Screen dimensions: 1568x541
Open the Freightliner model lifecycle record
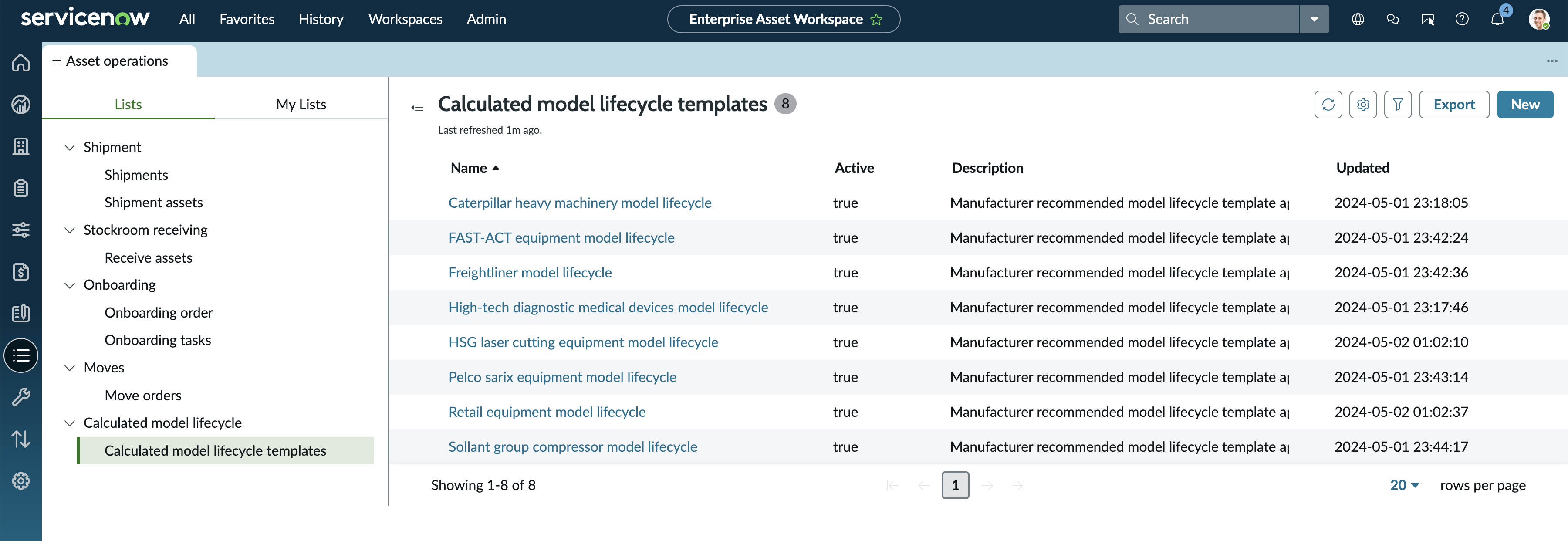tap(530, 273)
